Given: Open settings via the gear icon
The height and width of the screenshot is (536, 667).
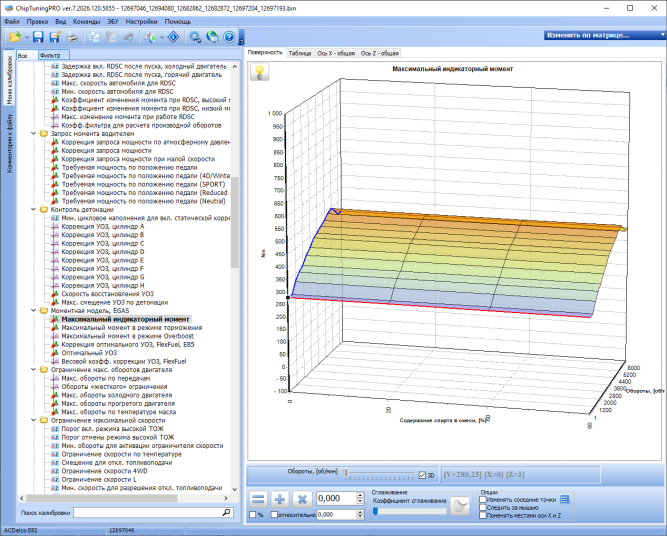Looking at the screenshot, I should click(195, 37).
